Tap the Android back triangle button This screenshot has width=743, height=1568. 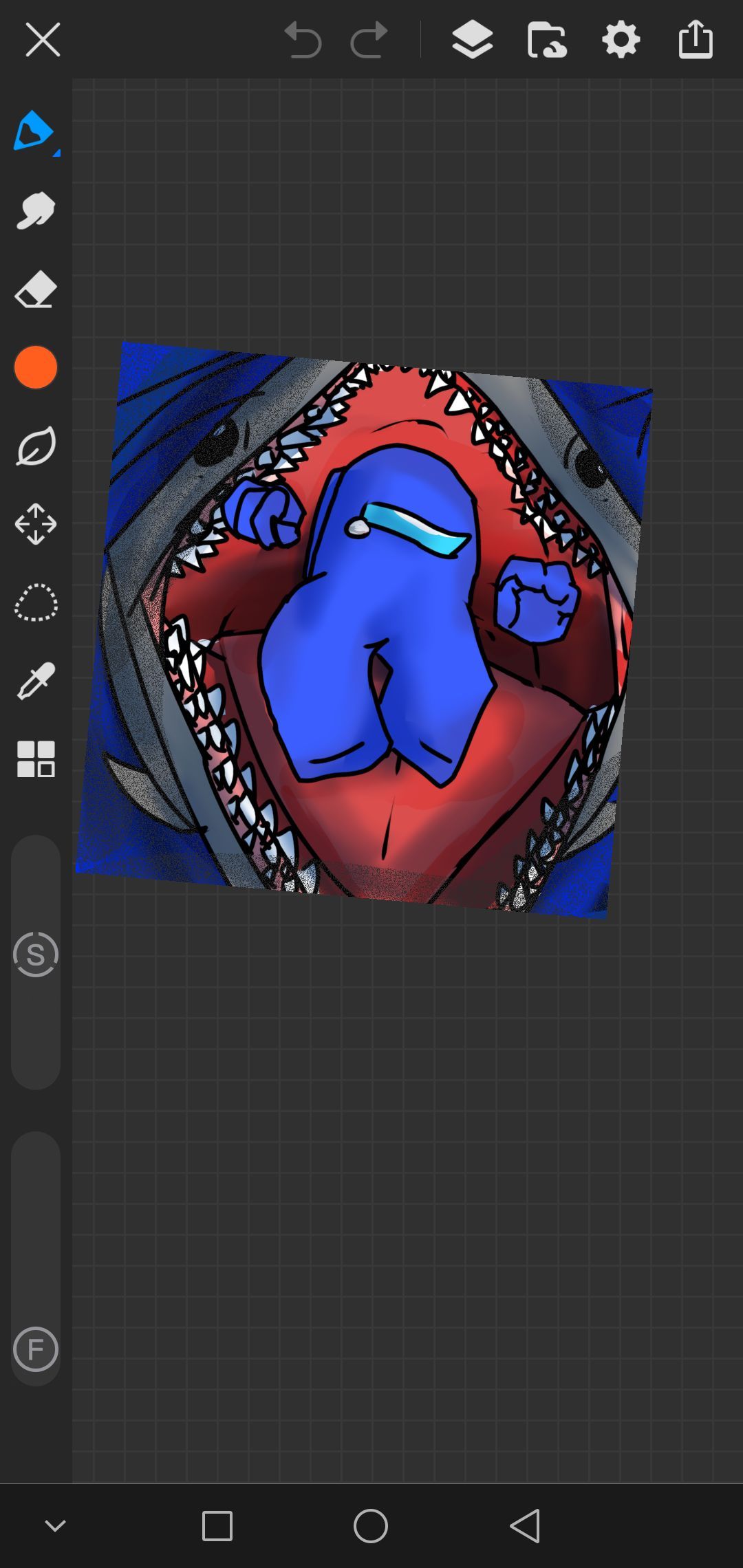pos(525,1526)
